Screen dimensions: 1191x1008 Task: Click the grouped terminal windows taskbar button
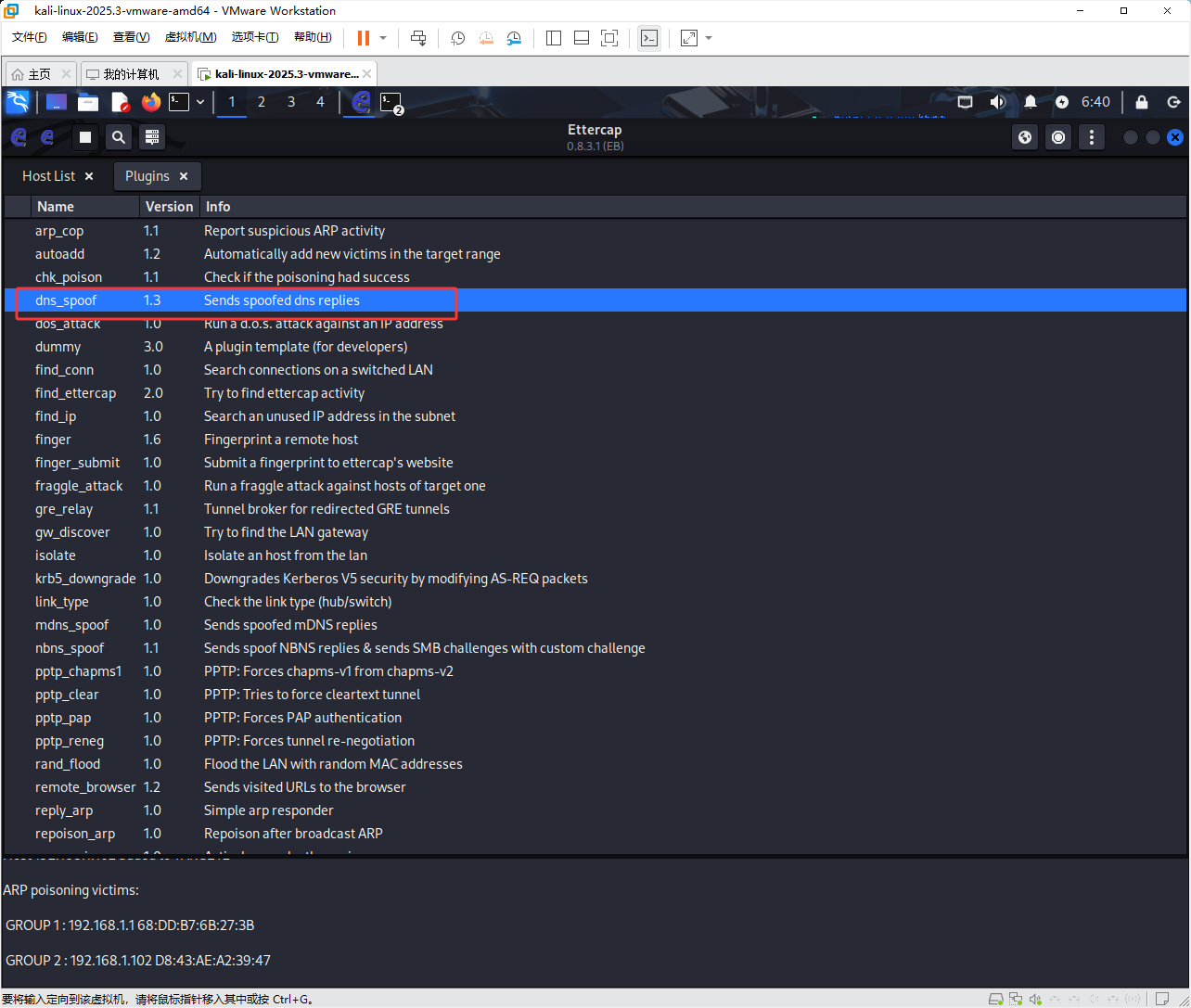(391, 102)
